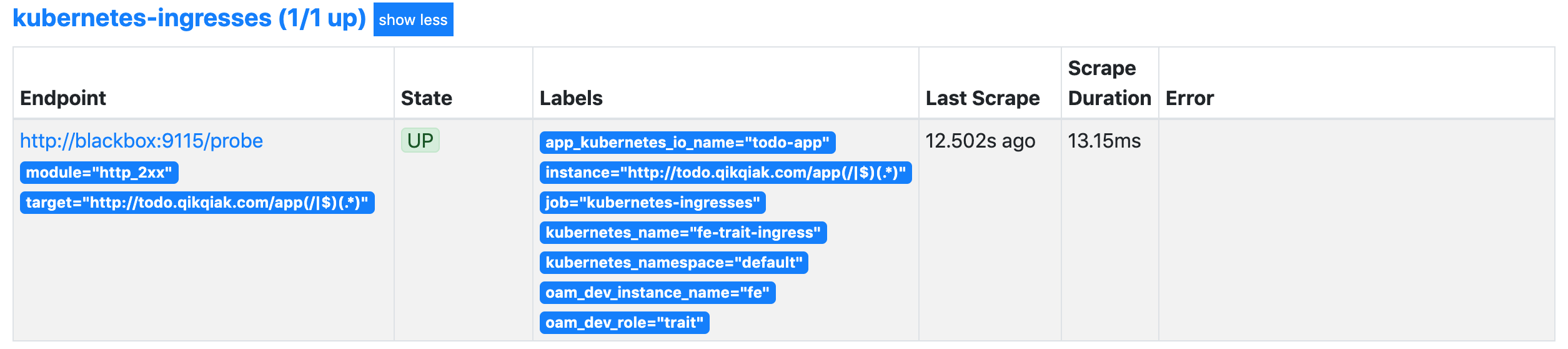This screenshot has width=1568, height=349.
Task: Click the Scrape Duration column header
Action: point(1109,83)
